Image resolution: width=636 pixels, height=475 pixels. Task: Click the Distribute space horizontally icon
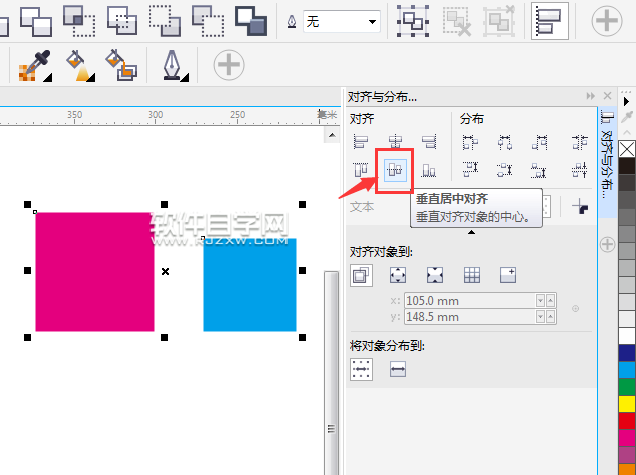click(580, 142)
